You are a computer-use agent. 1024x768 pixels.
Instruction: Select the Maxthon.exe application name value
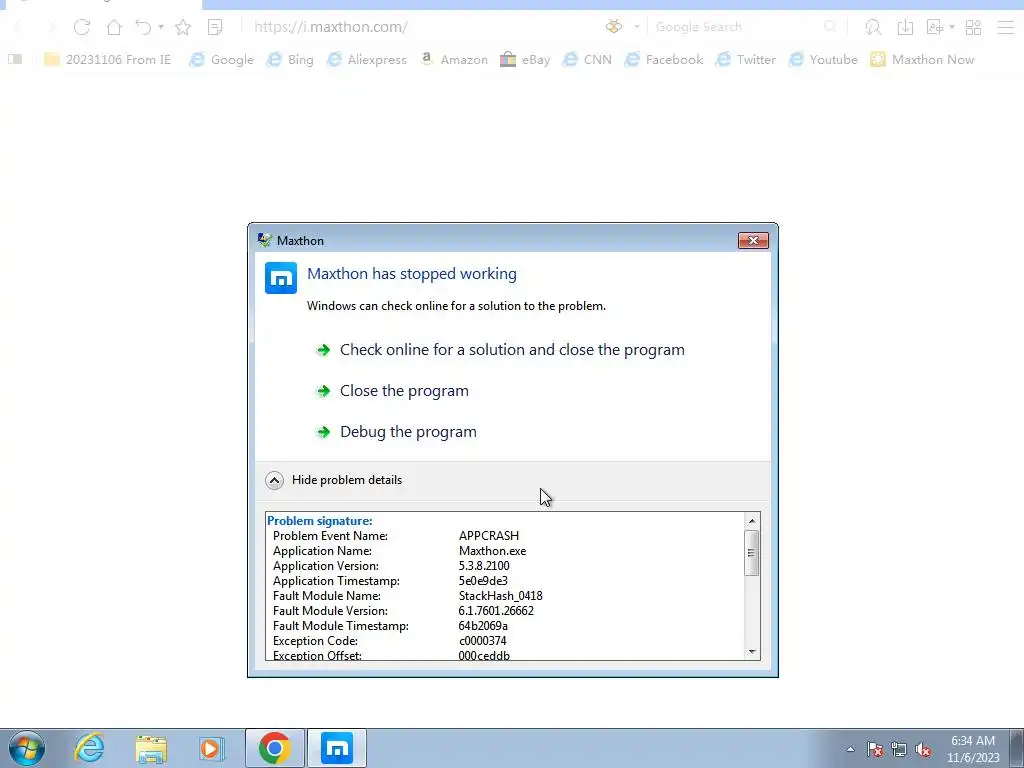pos(492,551)
